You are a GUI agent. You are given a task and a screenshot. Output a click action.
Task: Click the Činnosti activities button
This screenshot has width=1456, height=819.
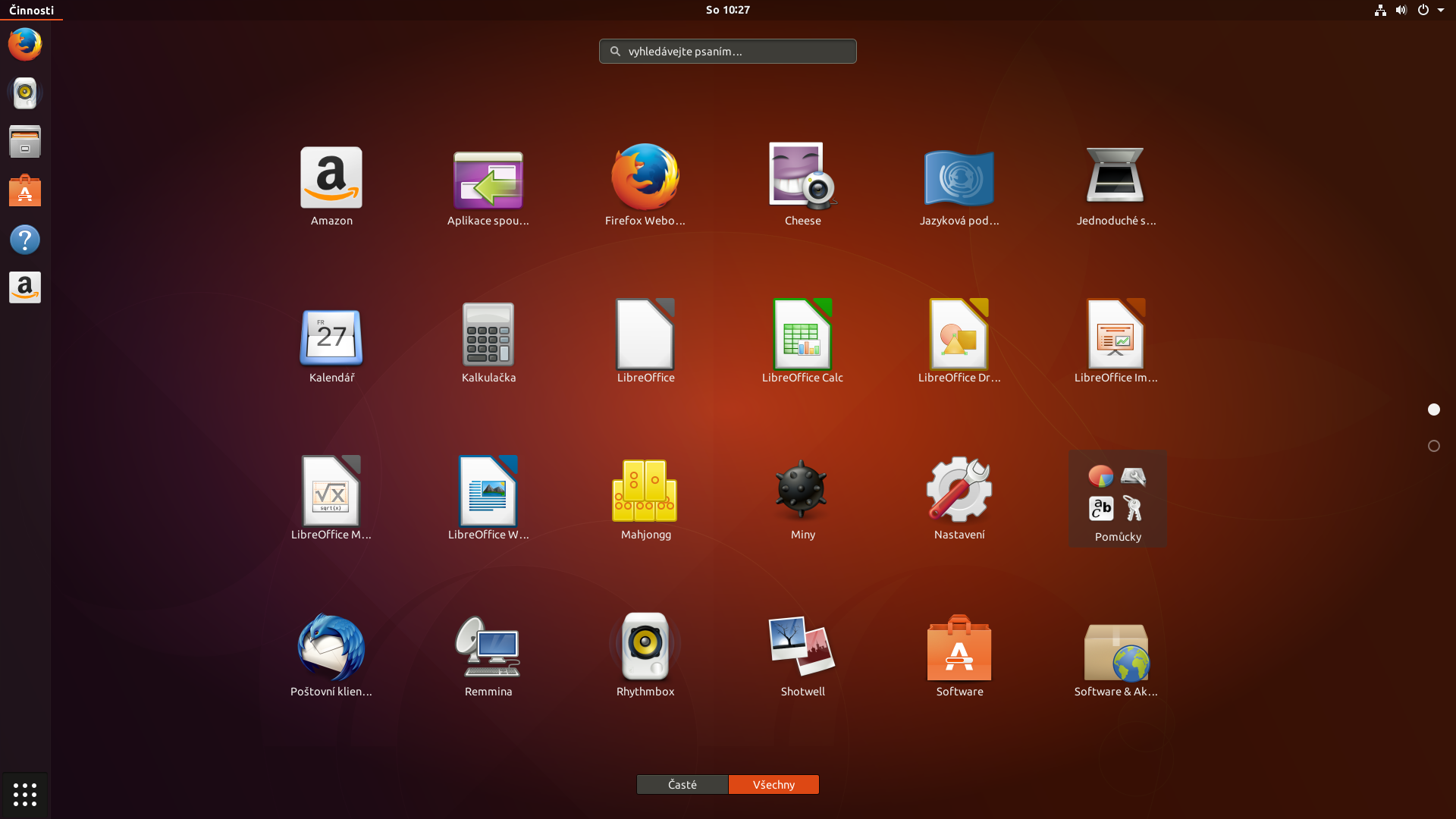tap(32, 10)
